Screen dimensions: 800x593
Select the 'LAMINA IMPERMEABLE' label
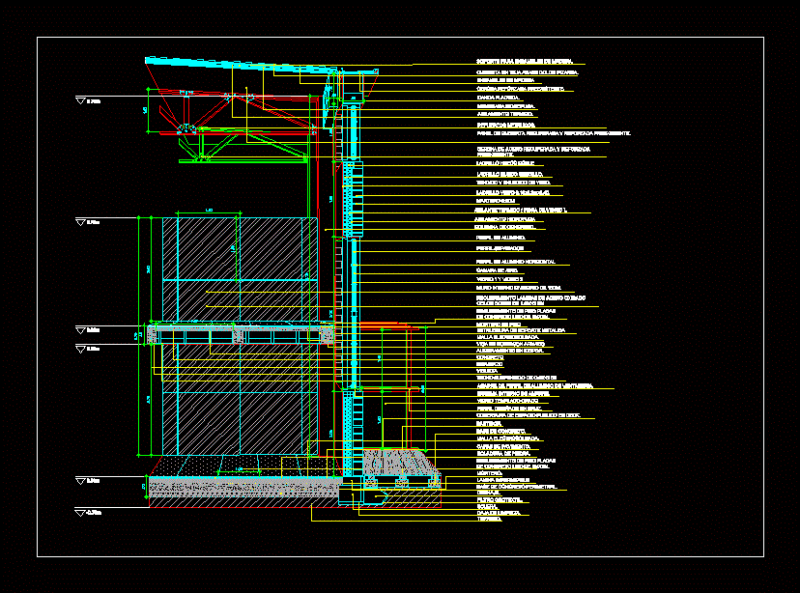503,480
